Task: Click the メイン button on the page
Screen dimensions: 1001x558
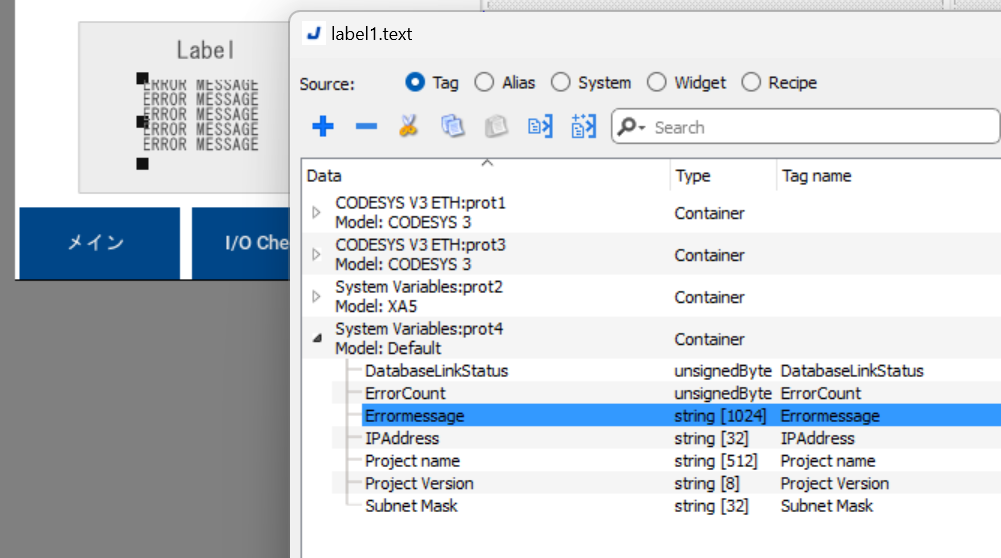Action: tap(99, 243)
